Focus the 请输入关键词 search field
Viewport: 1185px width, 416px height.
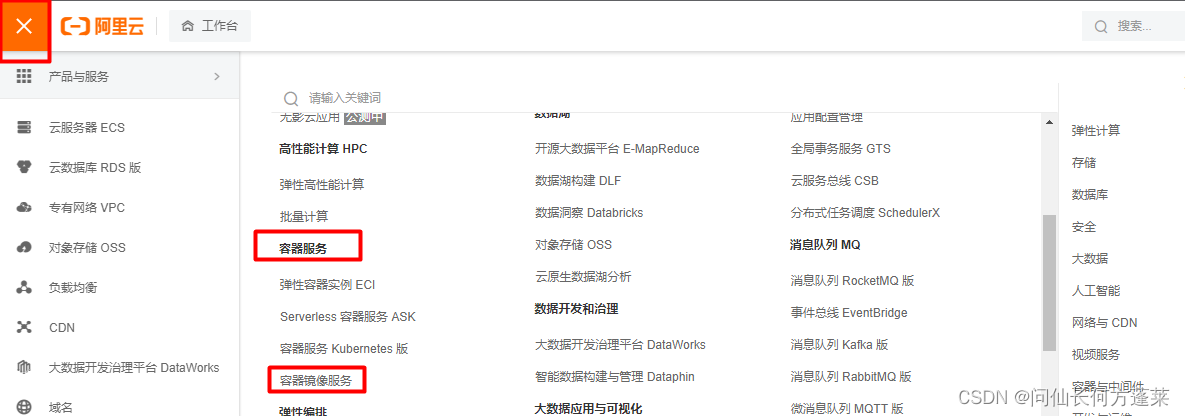665,99
